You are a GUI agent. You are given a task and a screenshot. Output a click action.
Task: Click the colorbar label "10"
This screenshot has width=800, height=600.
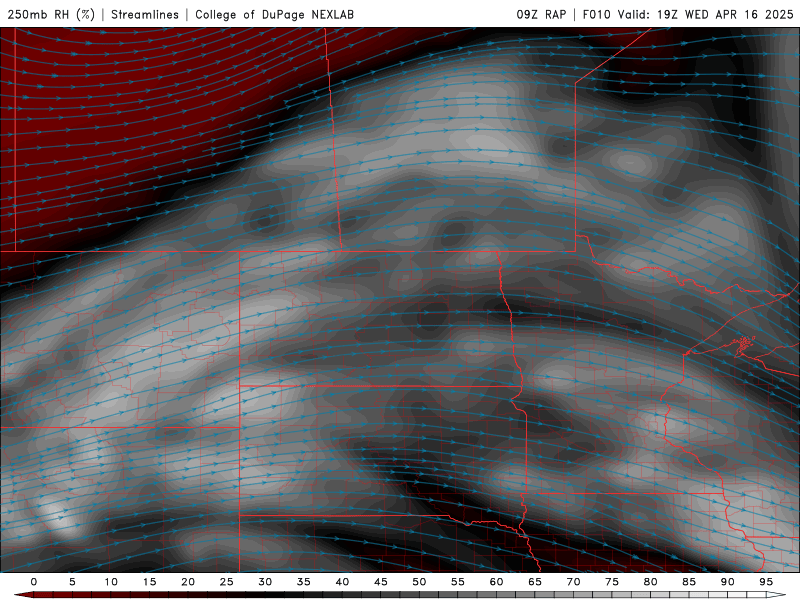coord(111,582)
